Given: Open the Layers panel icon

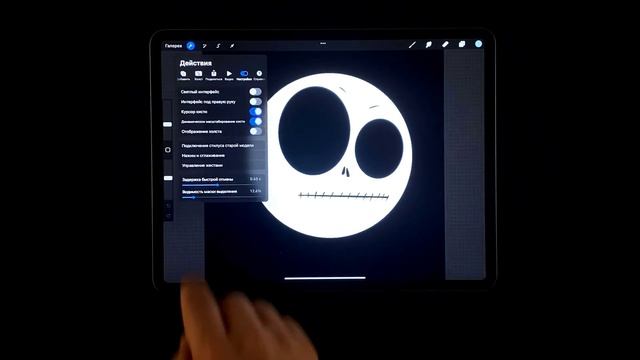Looking at the screenshot, I should point(462,44).
